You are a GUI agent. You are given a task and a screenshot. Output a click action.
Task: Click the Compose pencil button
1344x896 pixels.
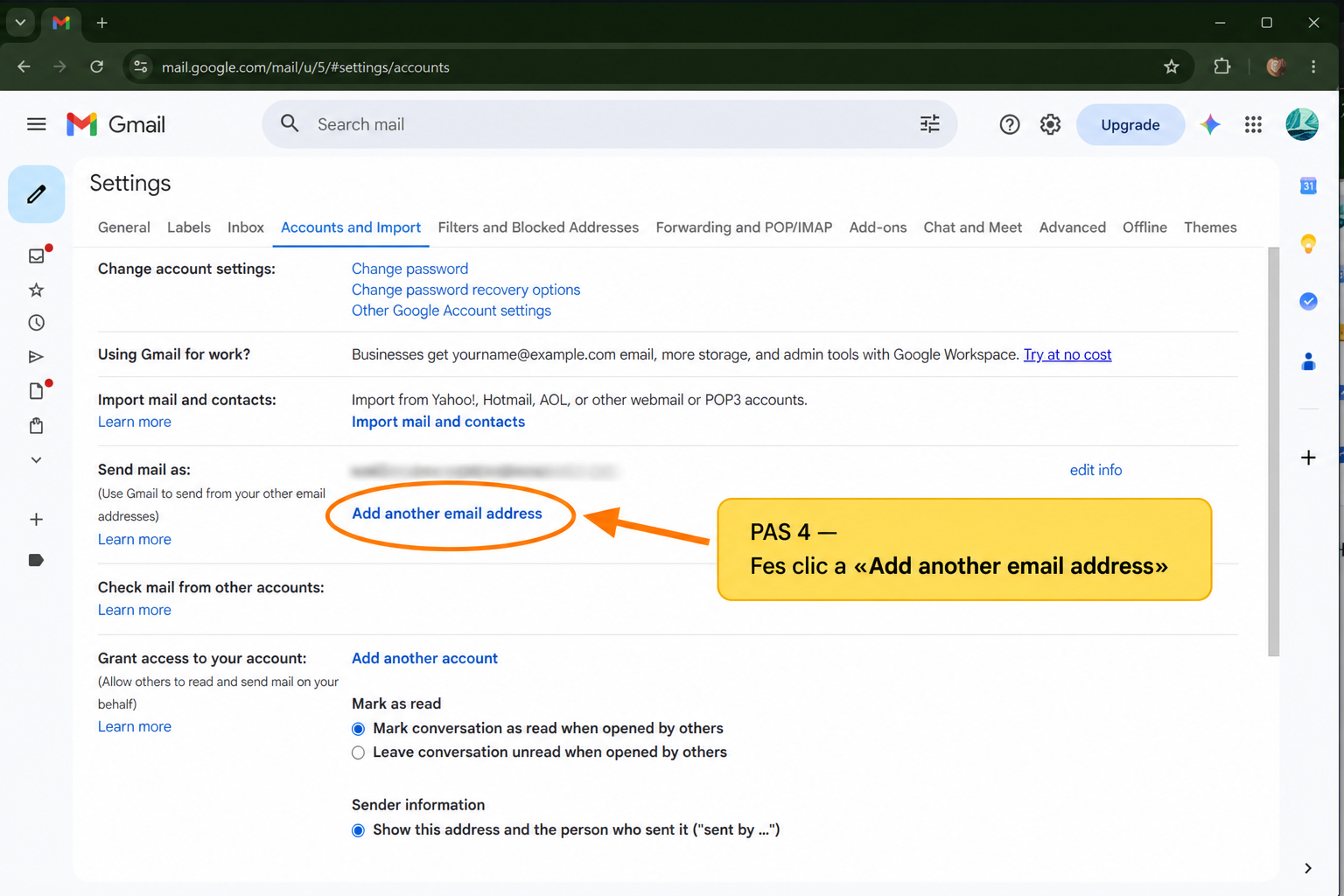coord(36,194)
